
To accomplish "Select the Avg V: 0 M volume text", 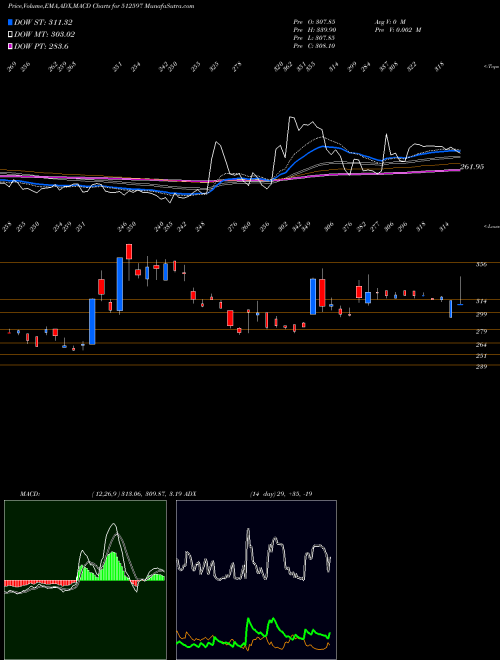I will click(390, 21).
